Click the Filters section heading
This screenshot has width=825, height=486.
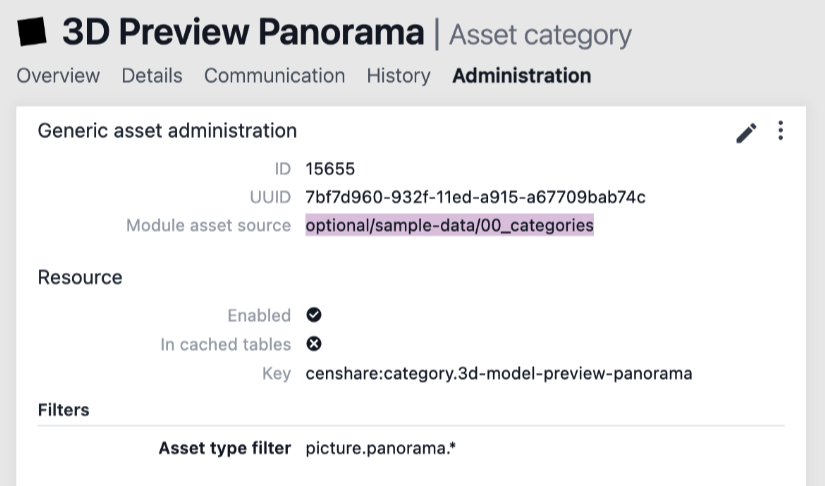click(x=64, y=410)
